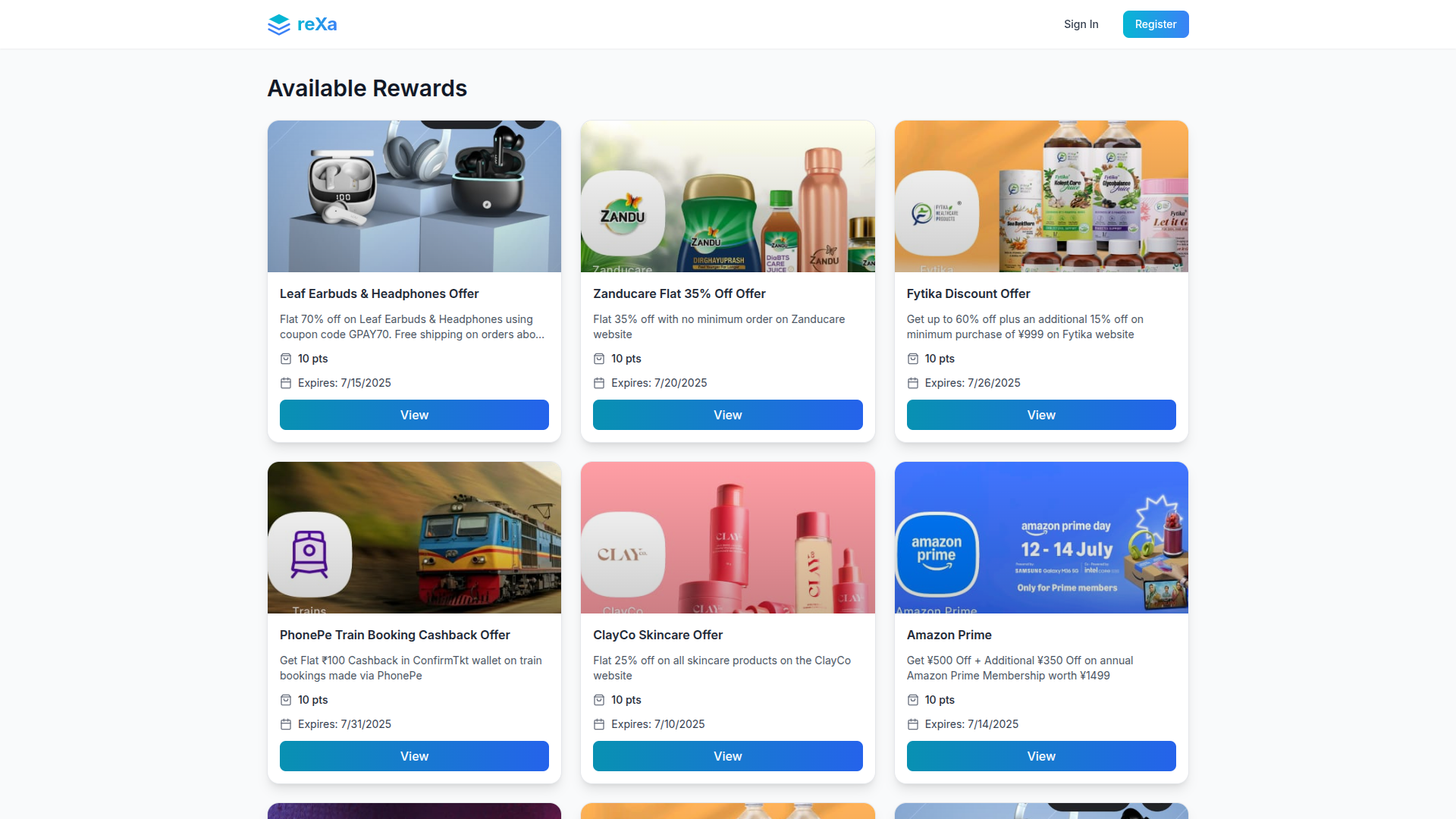This screenshot has width=1456, height=819.
Task: Click the Available Rewards heading
Action: (x=367, y=88)
